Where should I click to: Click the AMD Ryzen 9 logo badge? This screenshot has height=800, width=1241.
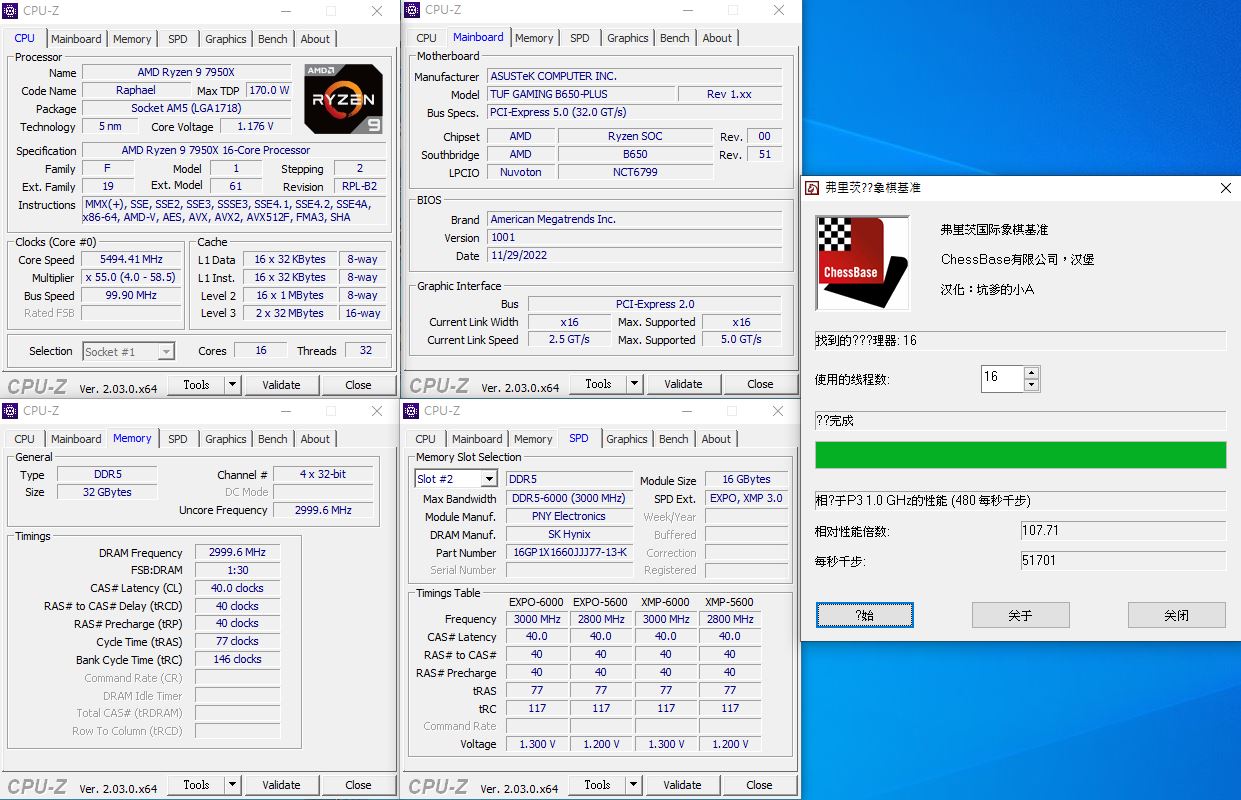click(344, 99)
